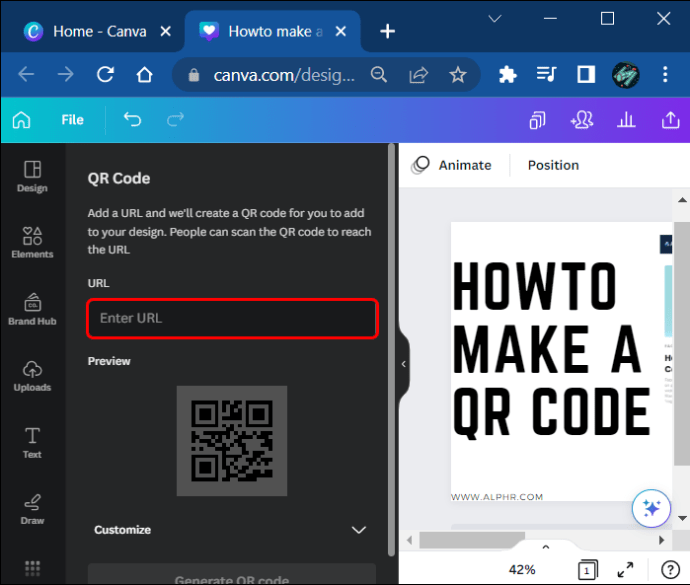This screenshot has height=585, width=690.
Task: Open the tab search dropdown arrow
Action: tap(495, 18)
